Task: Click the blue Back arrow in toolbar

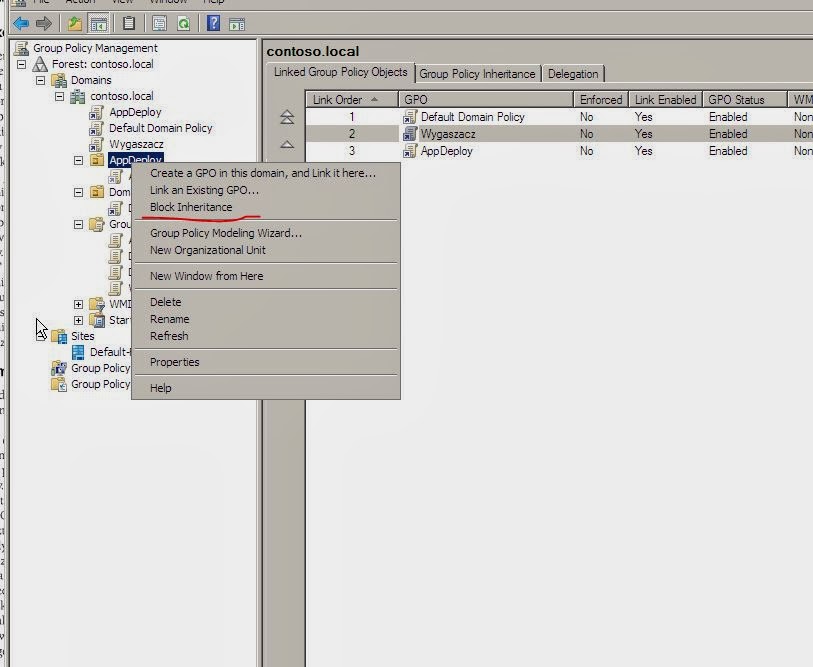Action: (x=21, y=23)
